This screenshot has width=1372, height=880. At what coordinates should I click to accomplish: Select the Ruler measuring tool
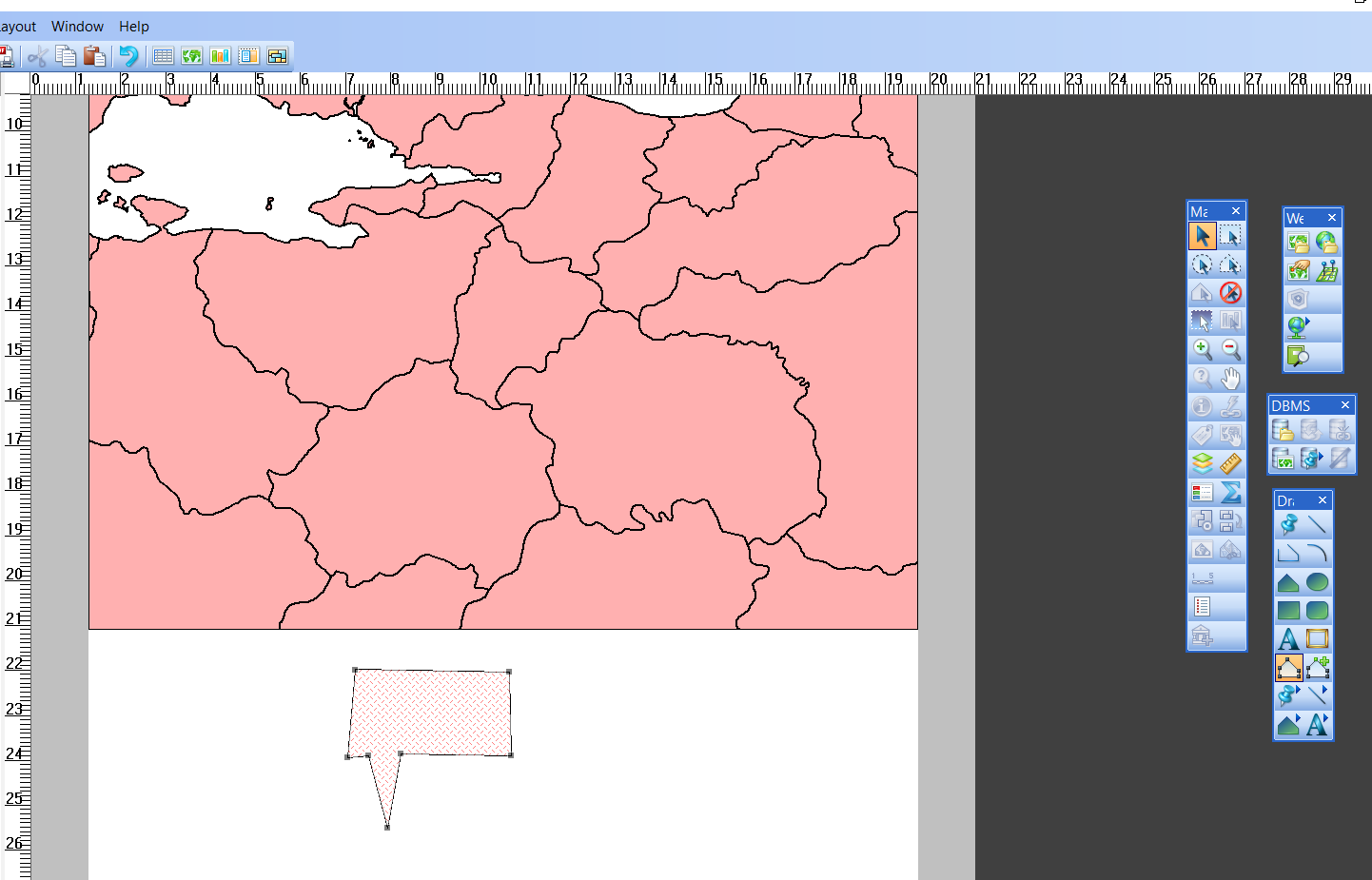click(1231, 463)
